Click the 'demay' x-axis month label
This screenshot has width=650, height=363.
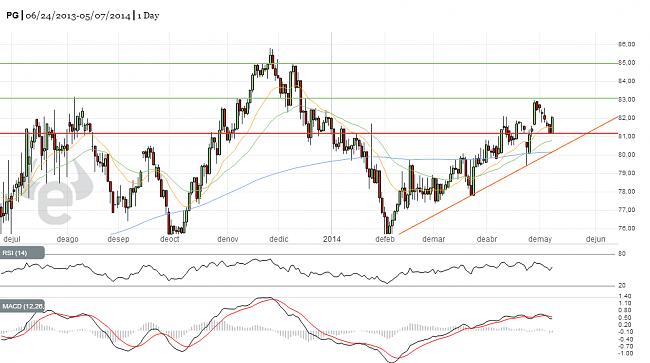540,239
